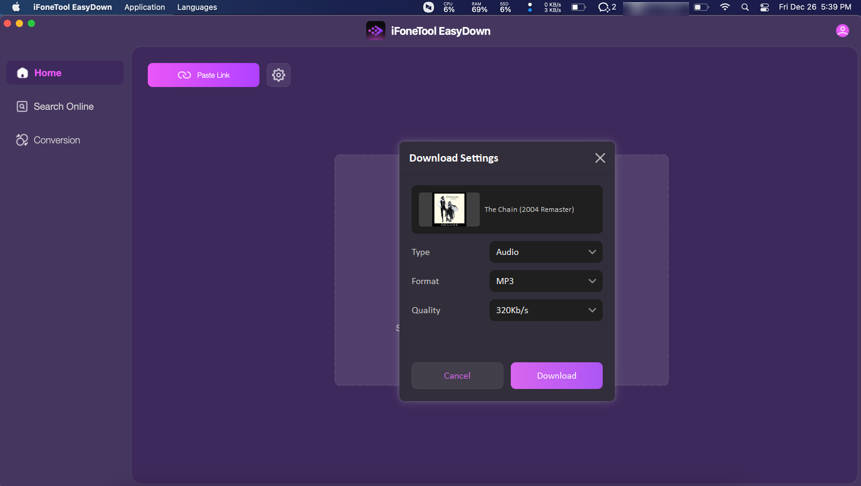861x486 pixels.
Task: Click the Paste Link button
Action: pos(203,75)
